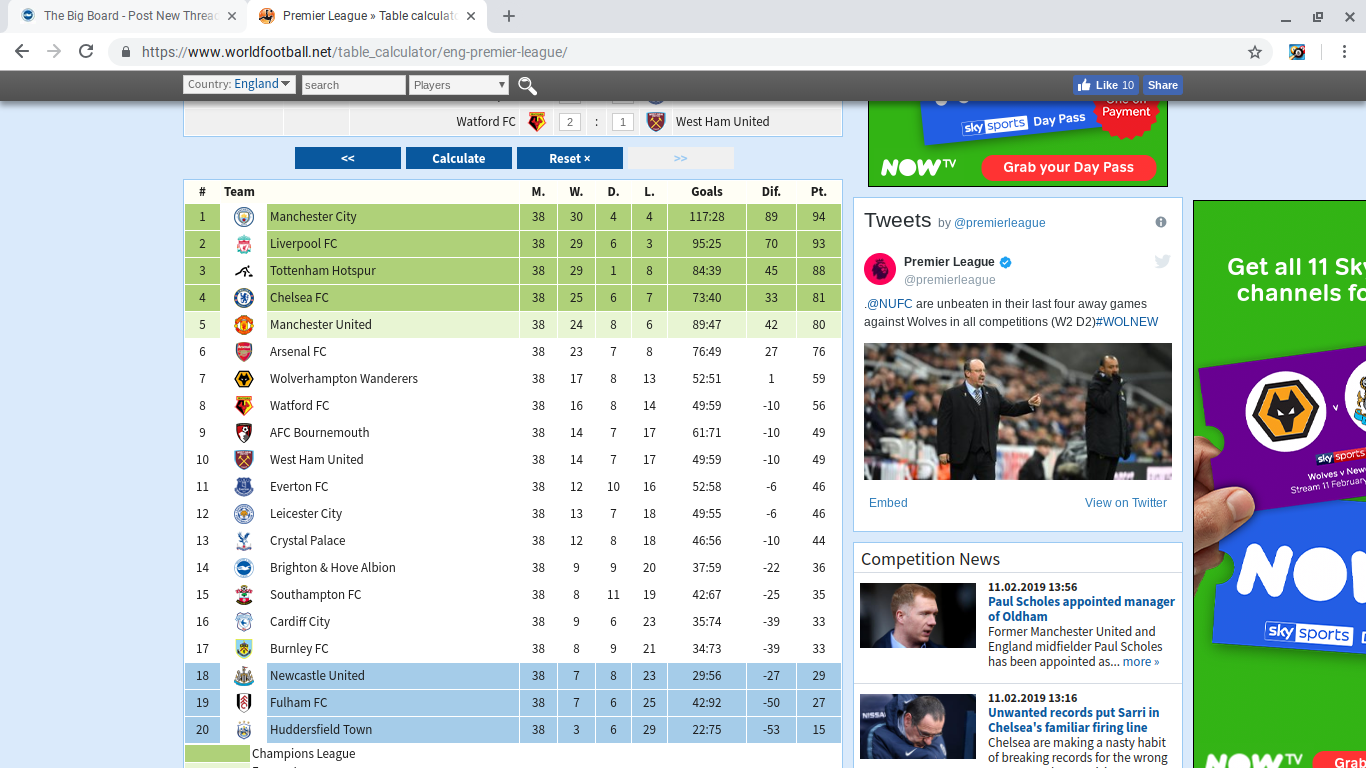Click the Watford FC crest in league table
This screenshot has width=1366, height=768.
pos(244,406)
